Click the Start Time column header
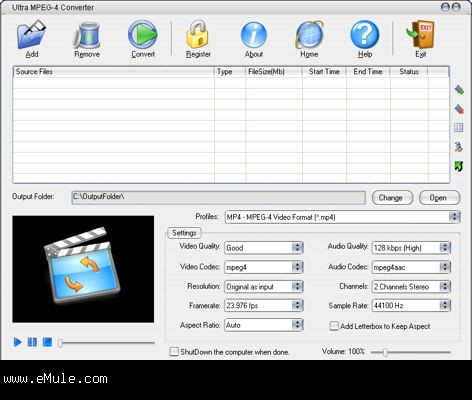The width and height of the screenshot is (472, 400). (324, 72)
